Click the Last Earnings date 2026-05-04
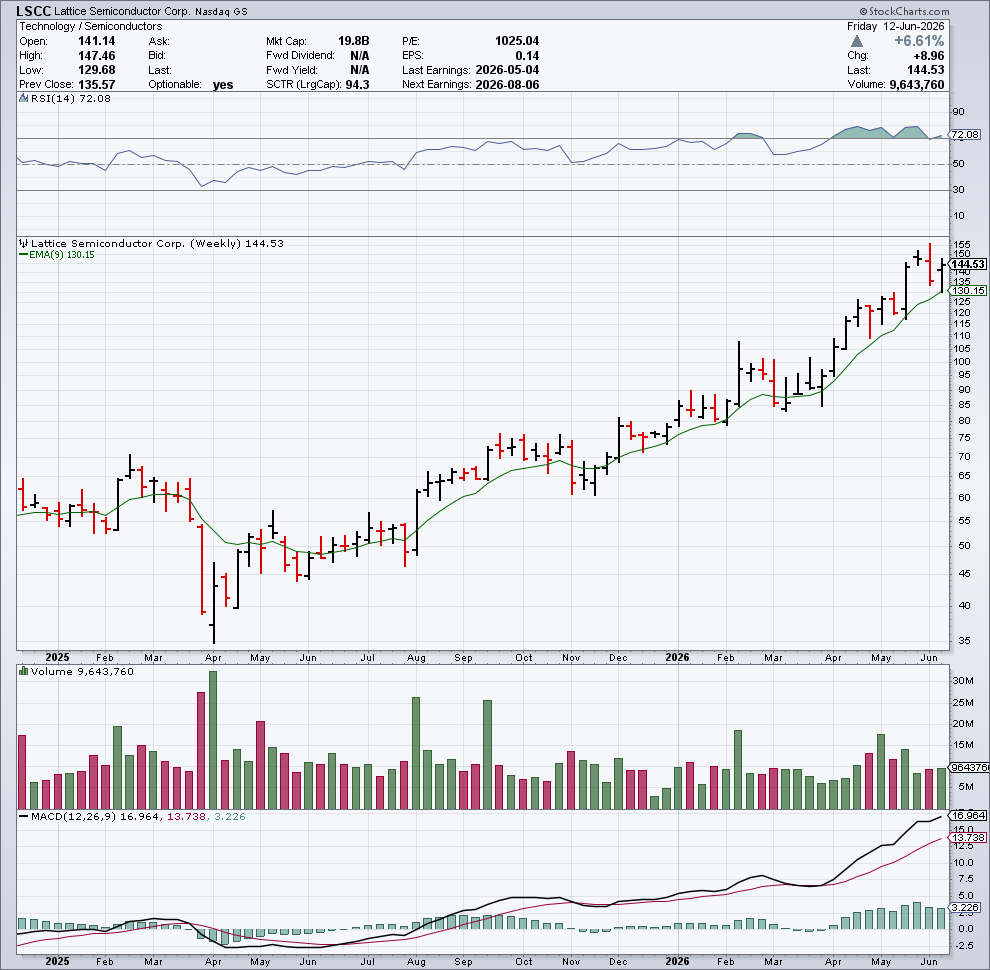This screenshot has height=970, width=990. pyautogui.click(x=507, y=70)
